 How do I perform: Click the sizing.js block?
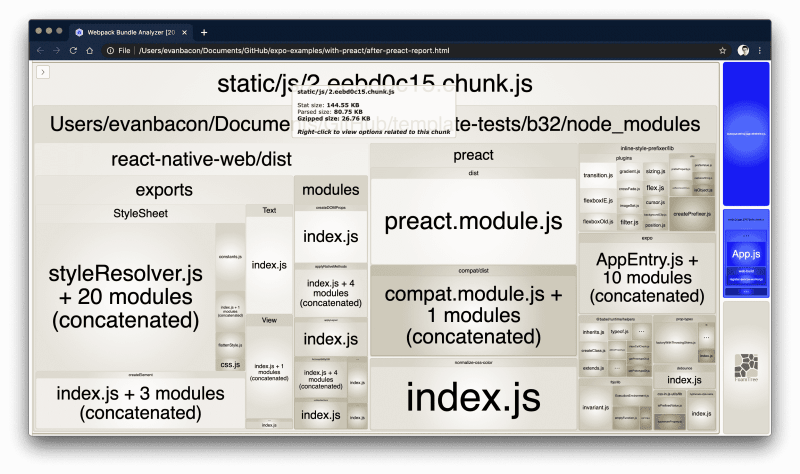(x=655, y=171)
